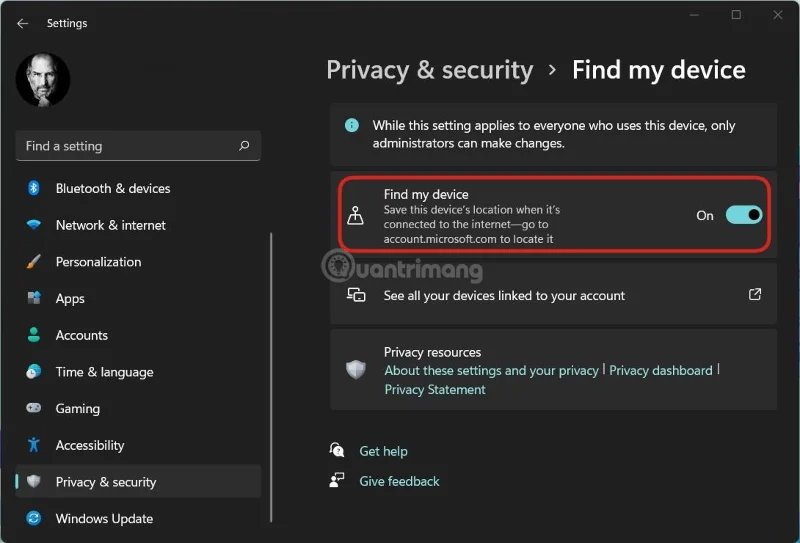800x543 pixels.
Task: Click the external link open icon
Action: [755, 294]
